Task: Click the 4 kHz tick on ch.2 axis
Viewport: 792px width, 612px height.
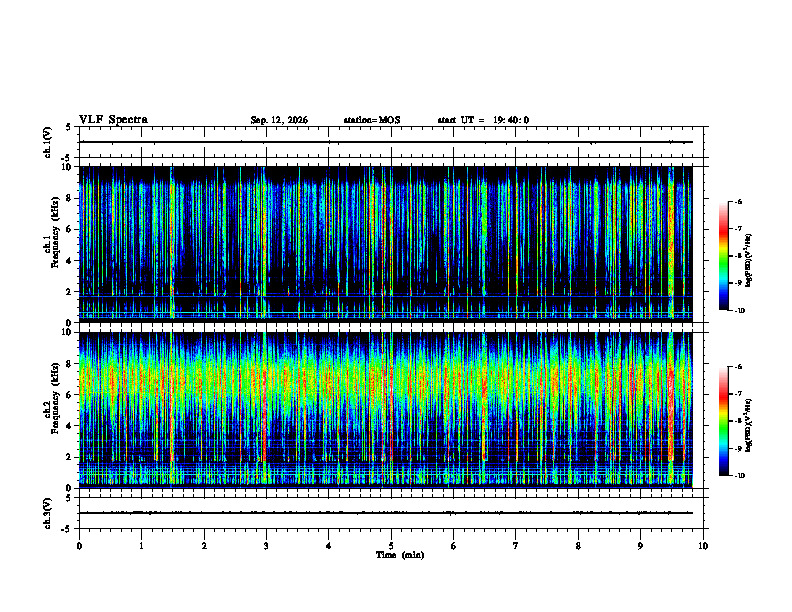Action: (74, 426)
